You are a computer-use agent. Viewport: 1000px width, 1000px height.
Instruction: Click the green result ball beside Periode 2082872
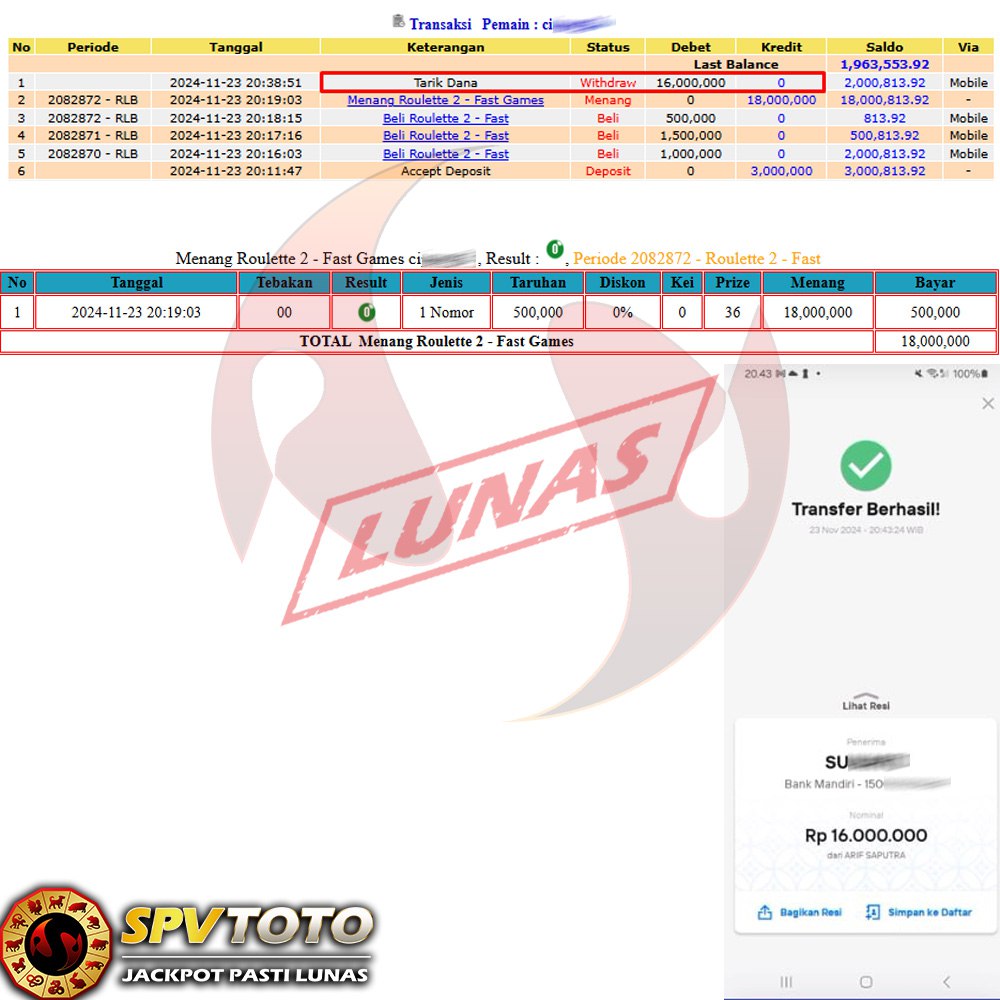pos(555,250)
